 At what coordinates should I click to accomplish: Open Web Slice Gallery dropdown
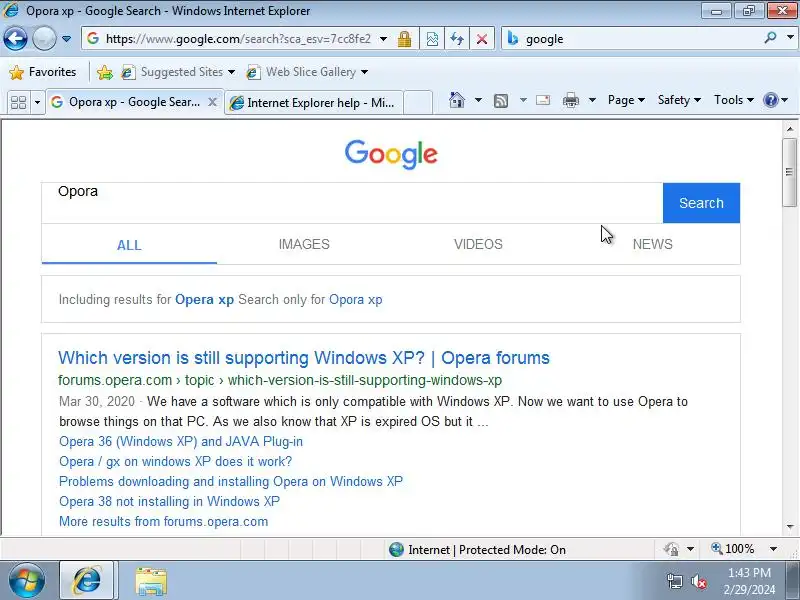(x=364, y=72)
